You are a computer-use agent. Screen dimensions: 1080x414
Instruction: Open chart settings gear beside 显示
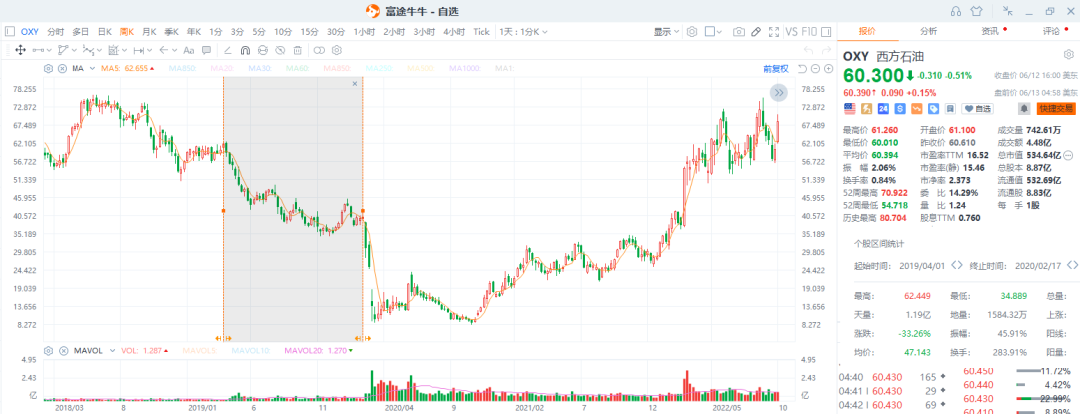[x=692, y=32]
